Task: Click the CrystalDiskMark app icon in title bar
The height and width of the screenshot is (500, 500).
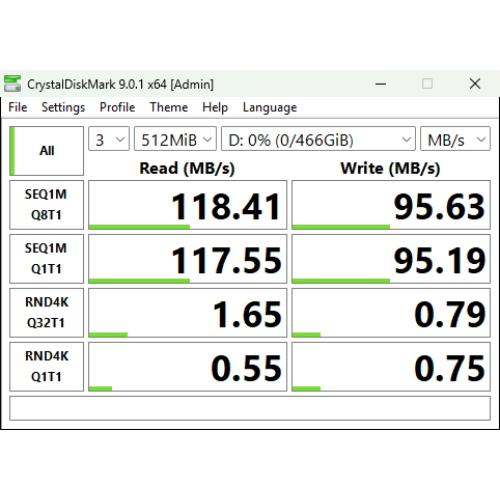Action: coord(12,83)
